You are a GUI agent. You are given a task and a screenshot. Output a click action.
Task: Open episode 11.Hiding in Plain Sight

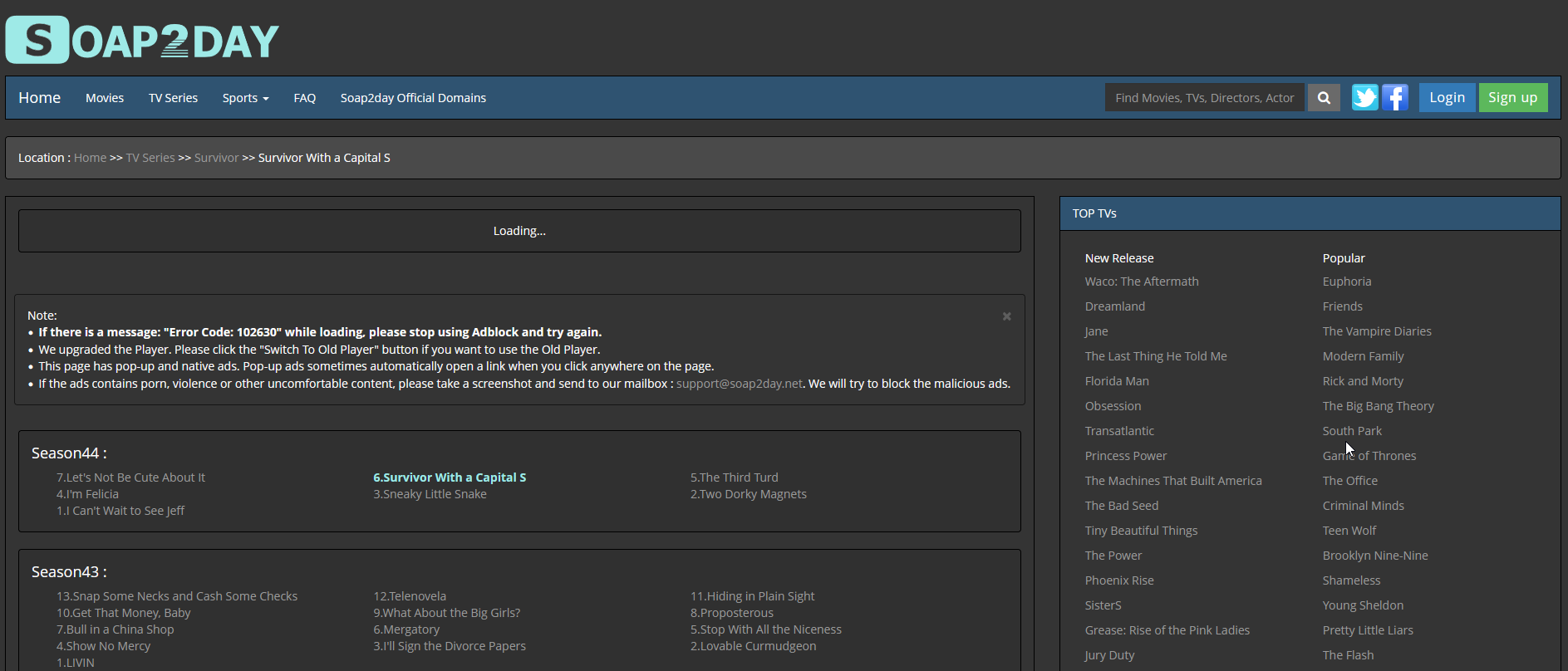pos(752,596)
